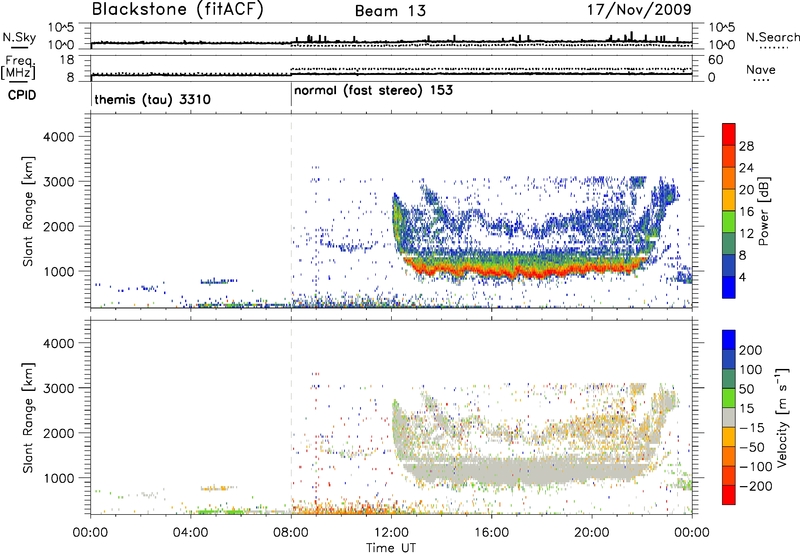Screen dimensions: 800x554
Task: Click the velocity panel 'Slant Range [km]' label
Action: click(28, 417)
